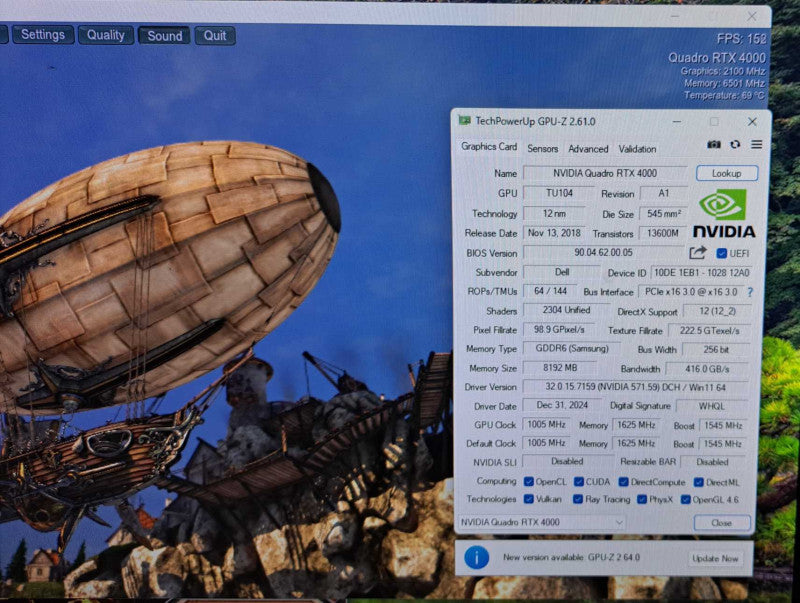Click the Memory Type value GDDR6 (Samsung)
The width and height of the screenshot is (800, 603).
572,349
